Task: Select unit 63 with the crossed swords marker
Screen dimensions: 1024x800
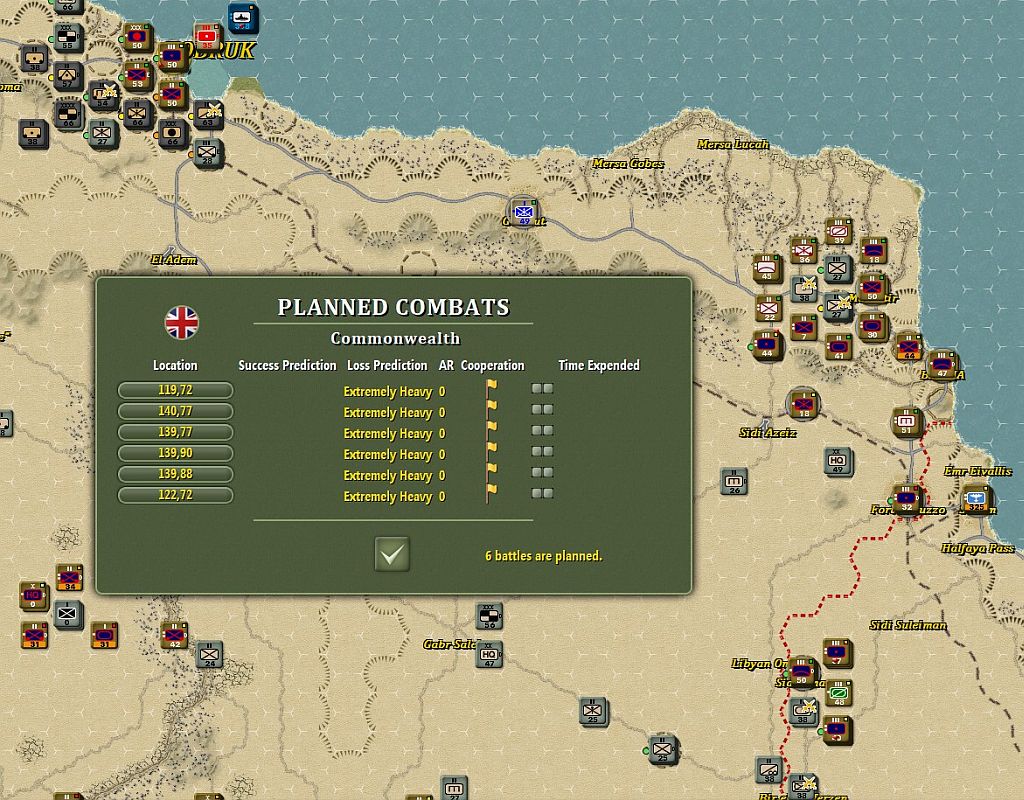Action: point(208,114)
